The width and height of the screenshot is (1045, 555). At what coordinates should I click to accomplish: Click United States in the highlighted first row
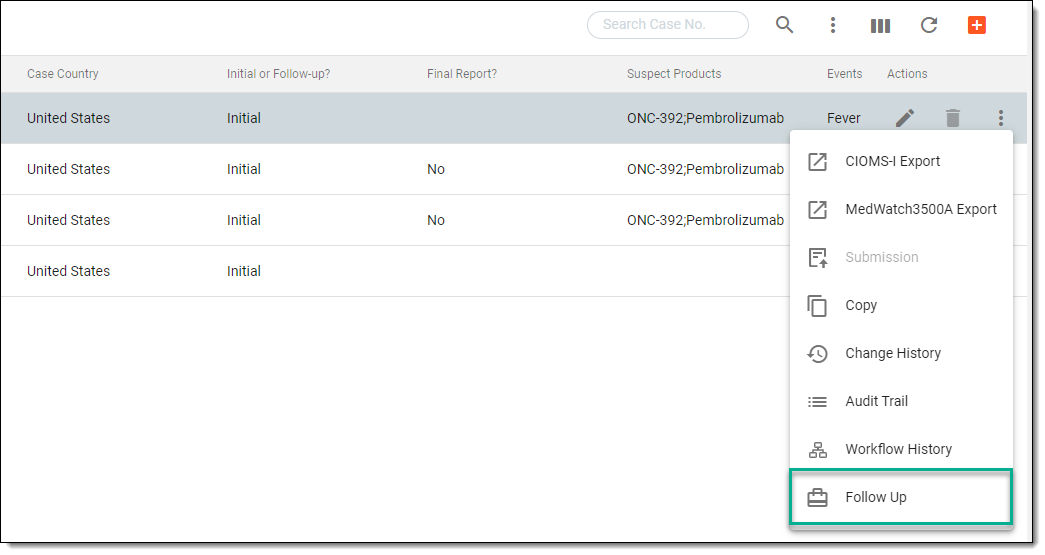point(69,118)
